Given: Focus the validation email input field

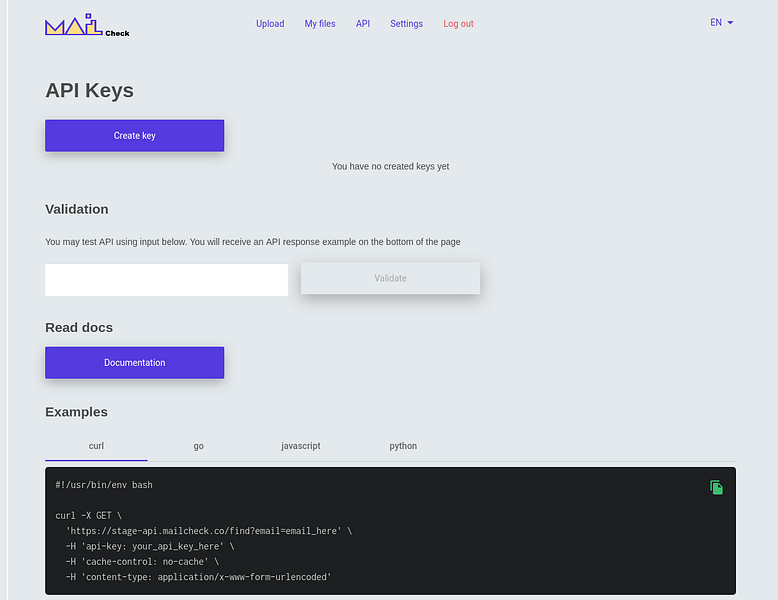Looking at the screenshot, I should (x=166, y=280).
